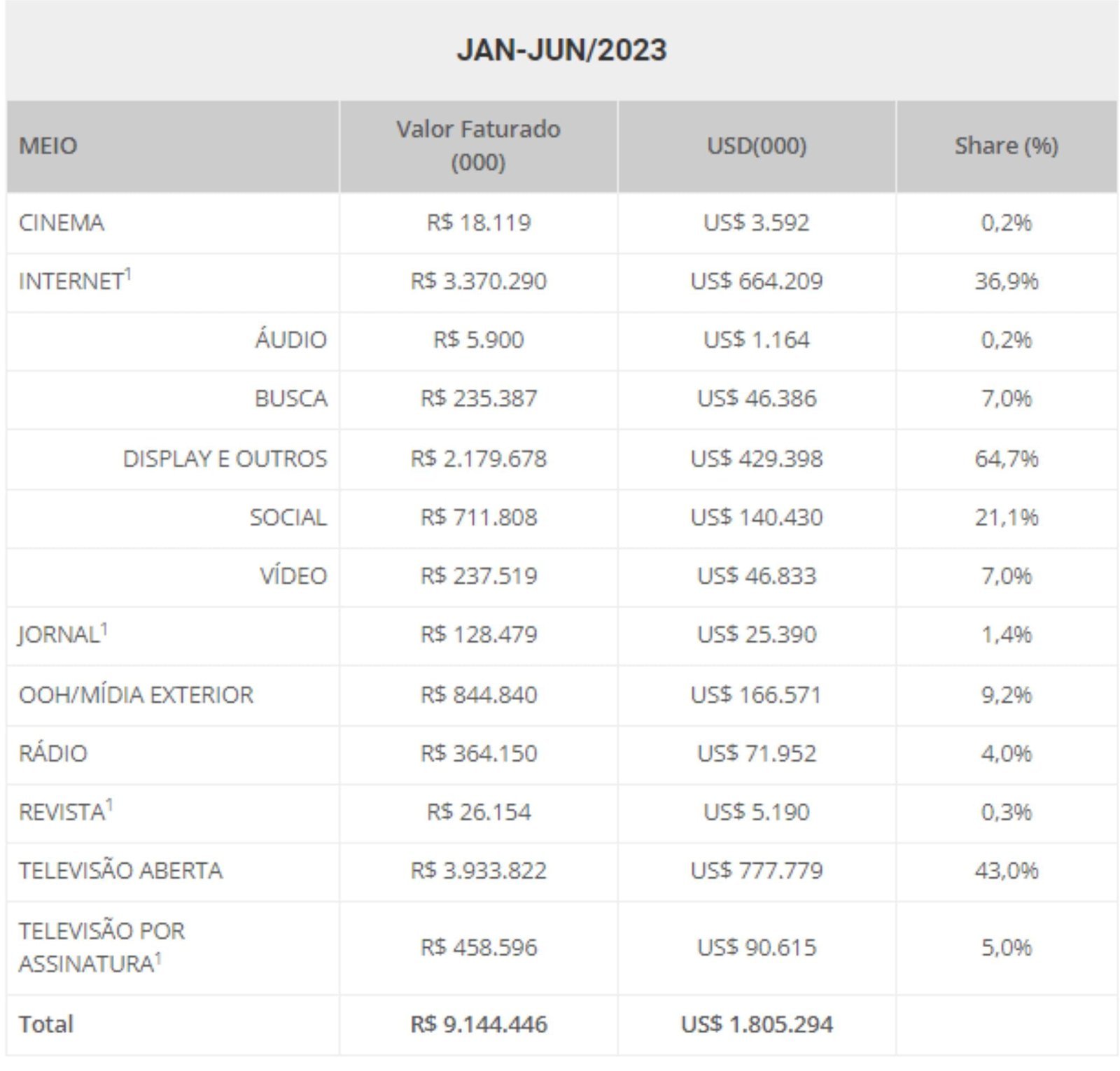Click the VÍDEO amount US$ 46.833

[x=757, y=576]
